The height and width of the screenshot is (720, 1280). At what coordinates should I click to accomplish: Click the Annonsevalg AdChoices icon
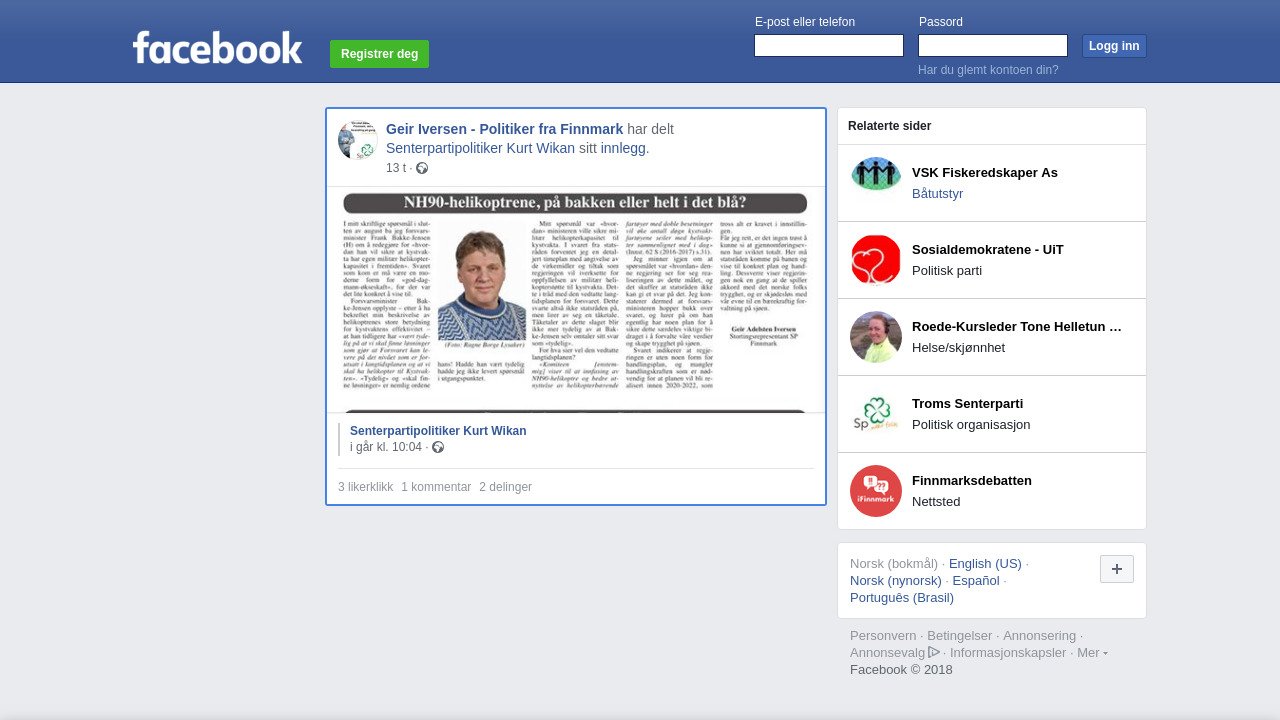tap(934, 652)
